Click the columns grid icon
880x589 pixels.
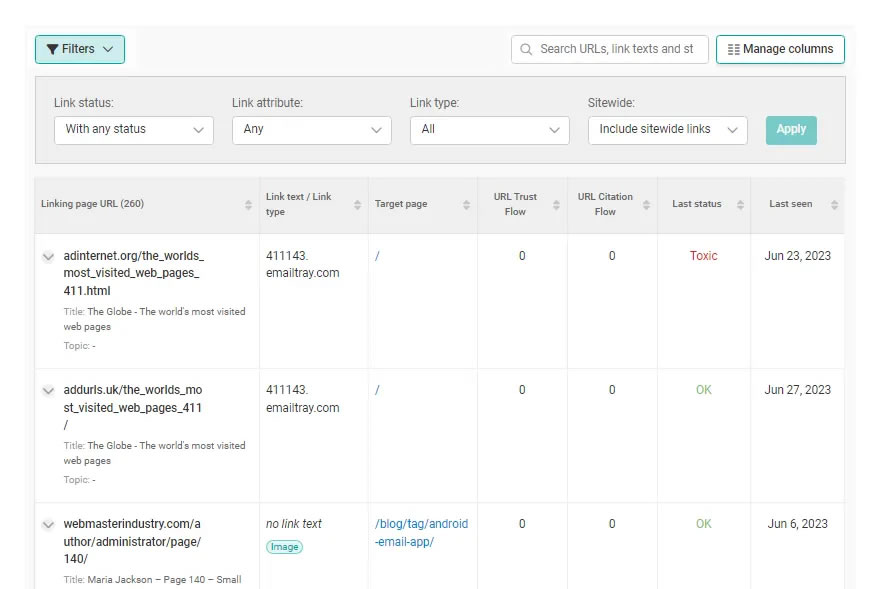click(x=734, y=49)
